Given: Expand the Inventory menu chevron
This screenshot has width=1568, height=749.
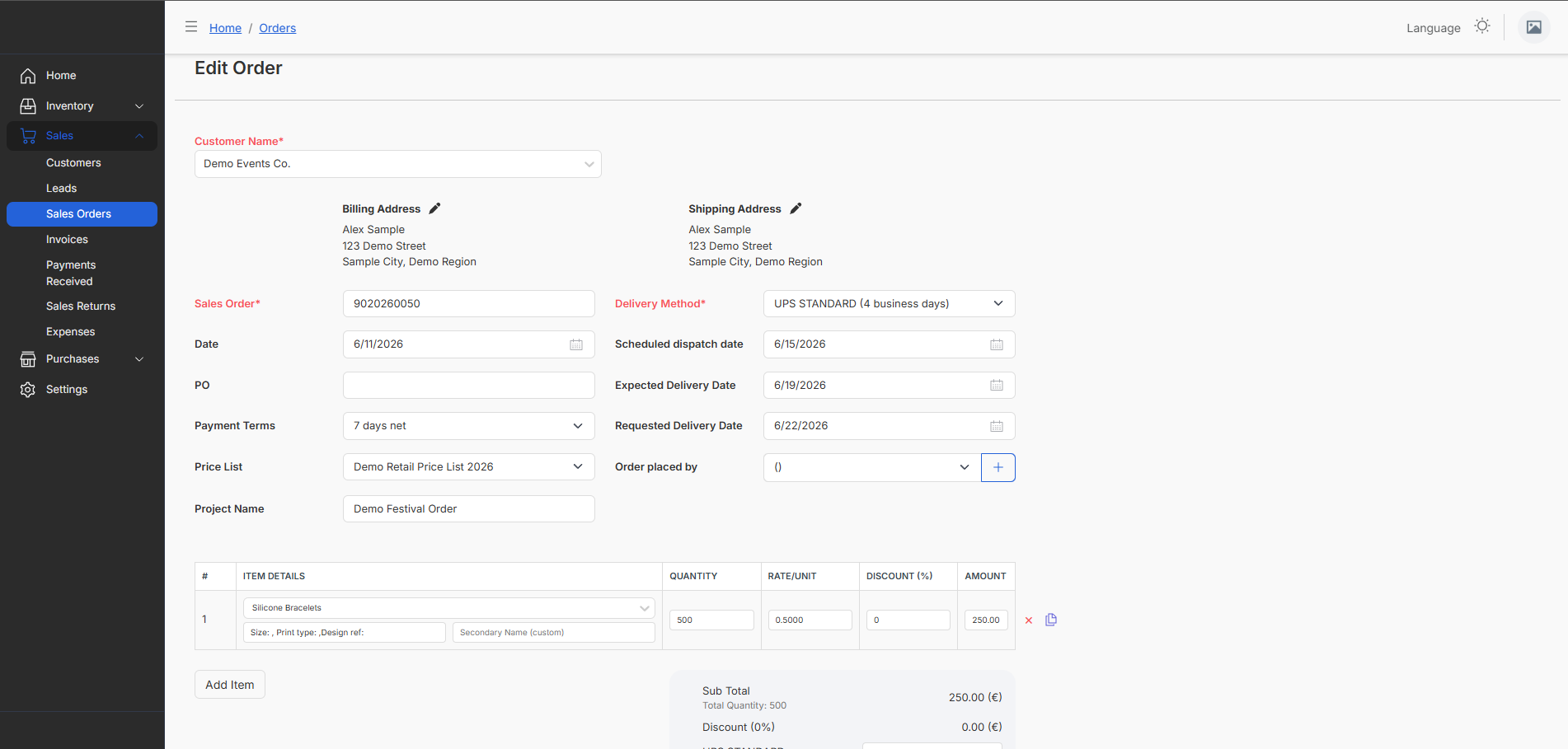Looking at the screenshot, I should point(139,106).
